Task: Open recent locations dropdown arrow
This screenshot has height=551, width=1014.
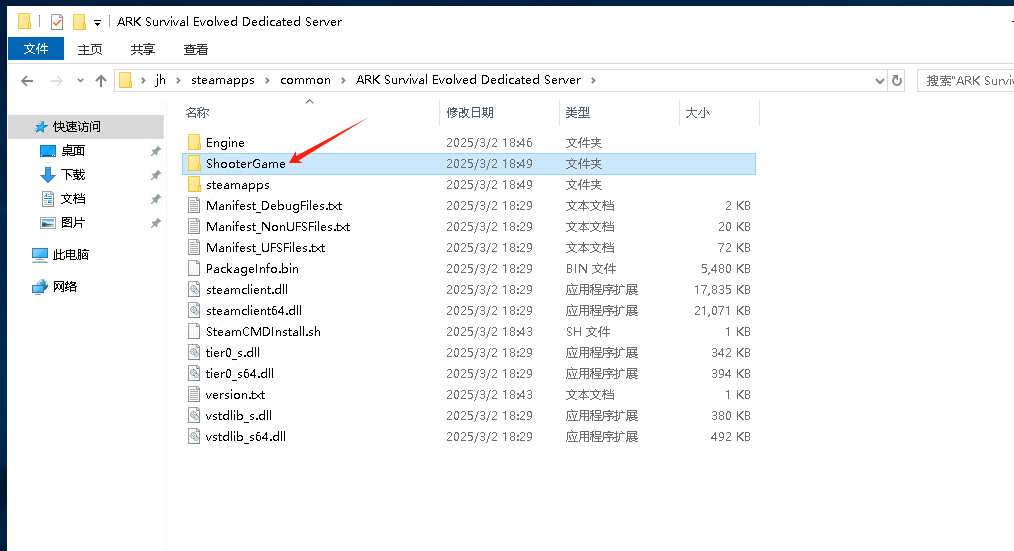Action: pyautogui.click(x=80, y=81)
